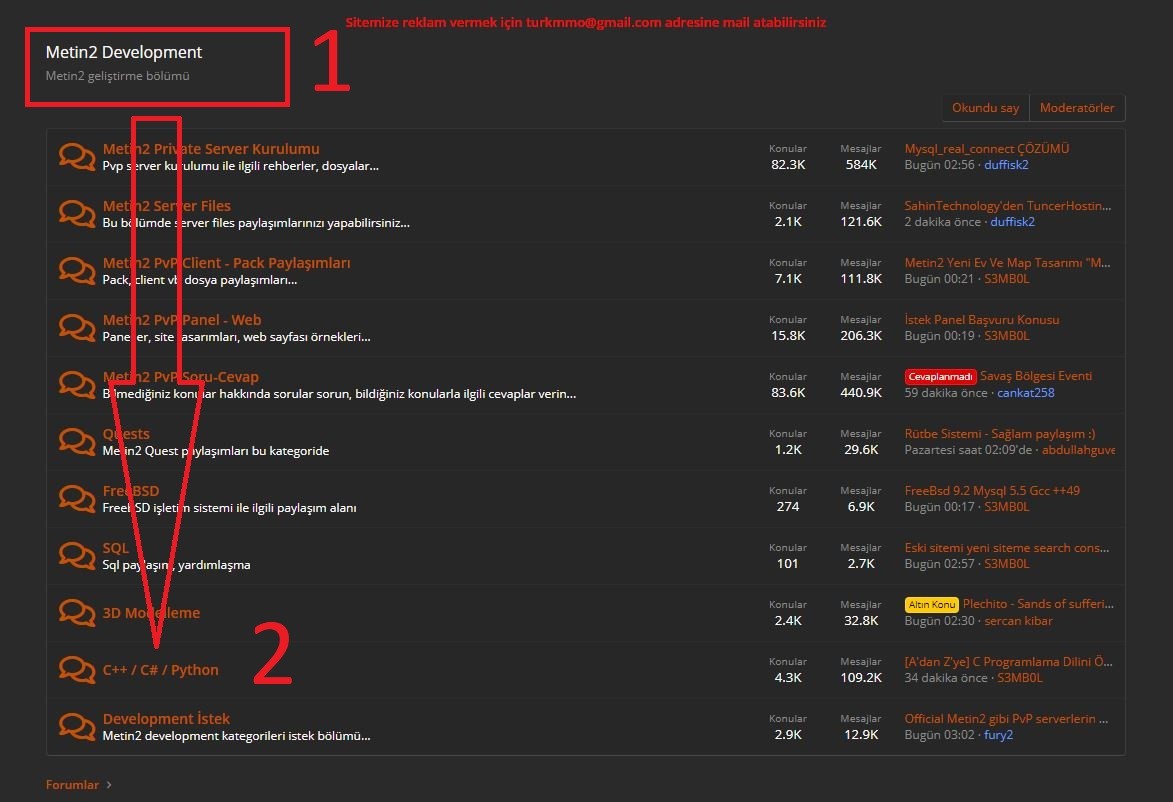Open thread Metin2 Yeni Ev Ve Map Tasarımı
The height and width of the screenshot is (802, 1173).
point(1008,263)
